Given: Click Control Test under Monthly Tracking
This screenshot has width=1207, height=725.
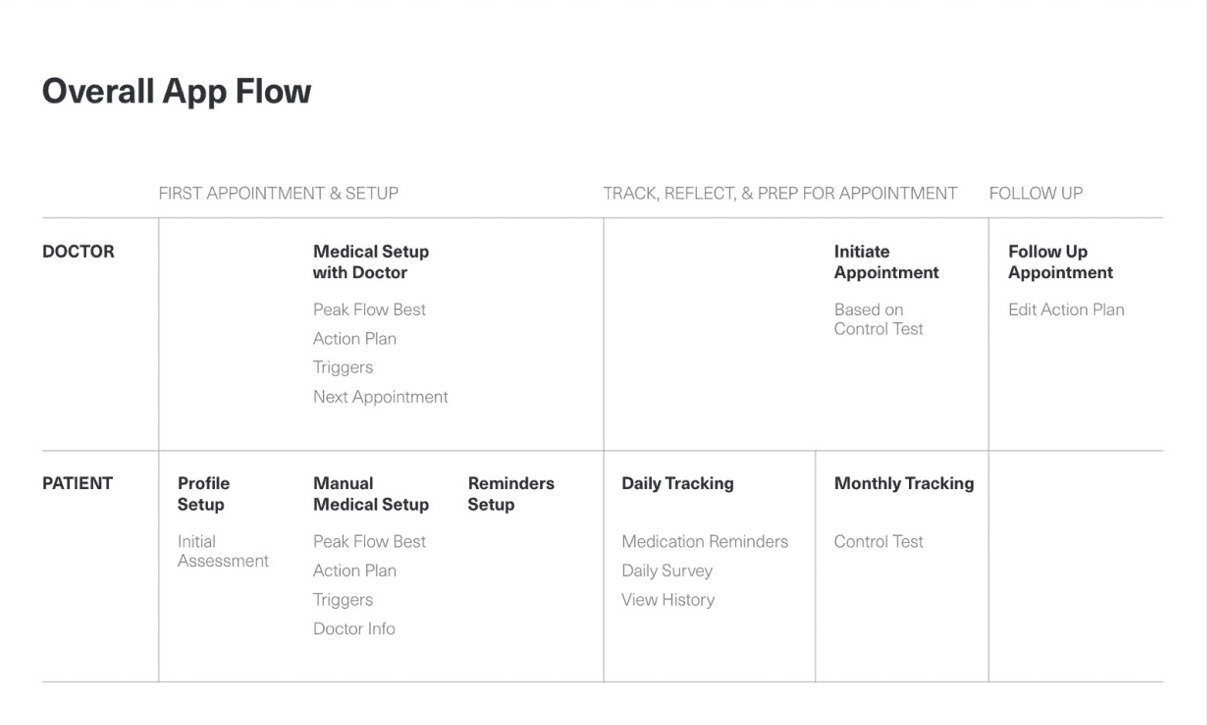Looking at the screenshot, I should click(879, 542).
